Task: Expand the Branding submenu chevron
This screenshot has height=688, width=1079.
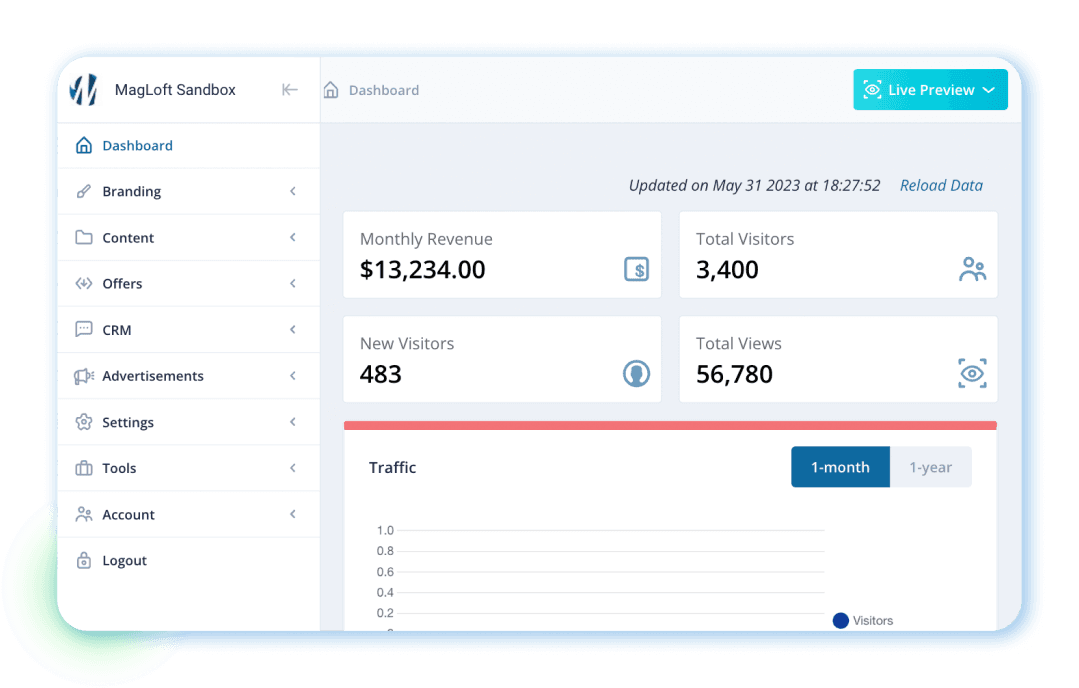Action: tap(293, 191)
